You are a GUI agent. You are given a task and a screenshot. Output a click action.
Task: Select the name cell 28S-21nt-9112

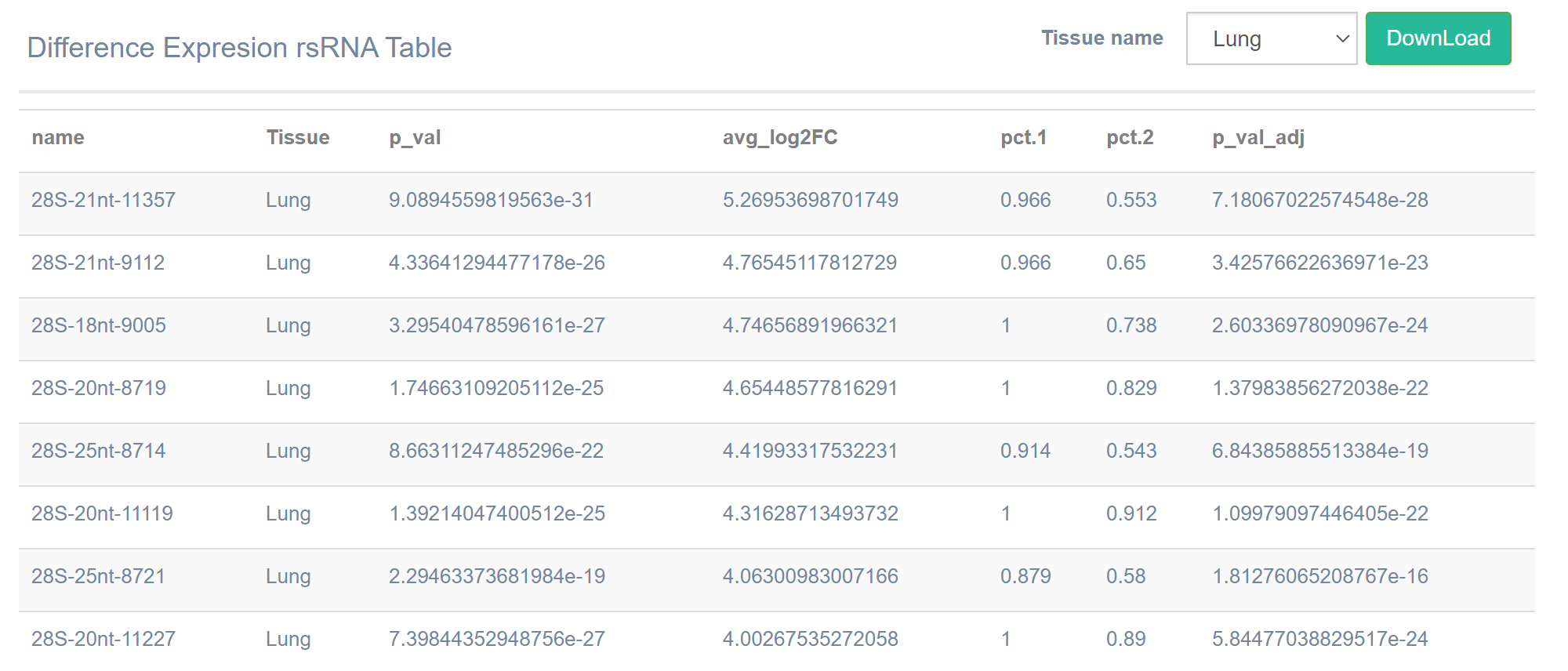click(x=98, y=263)
